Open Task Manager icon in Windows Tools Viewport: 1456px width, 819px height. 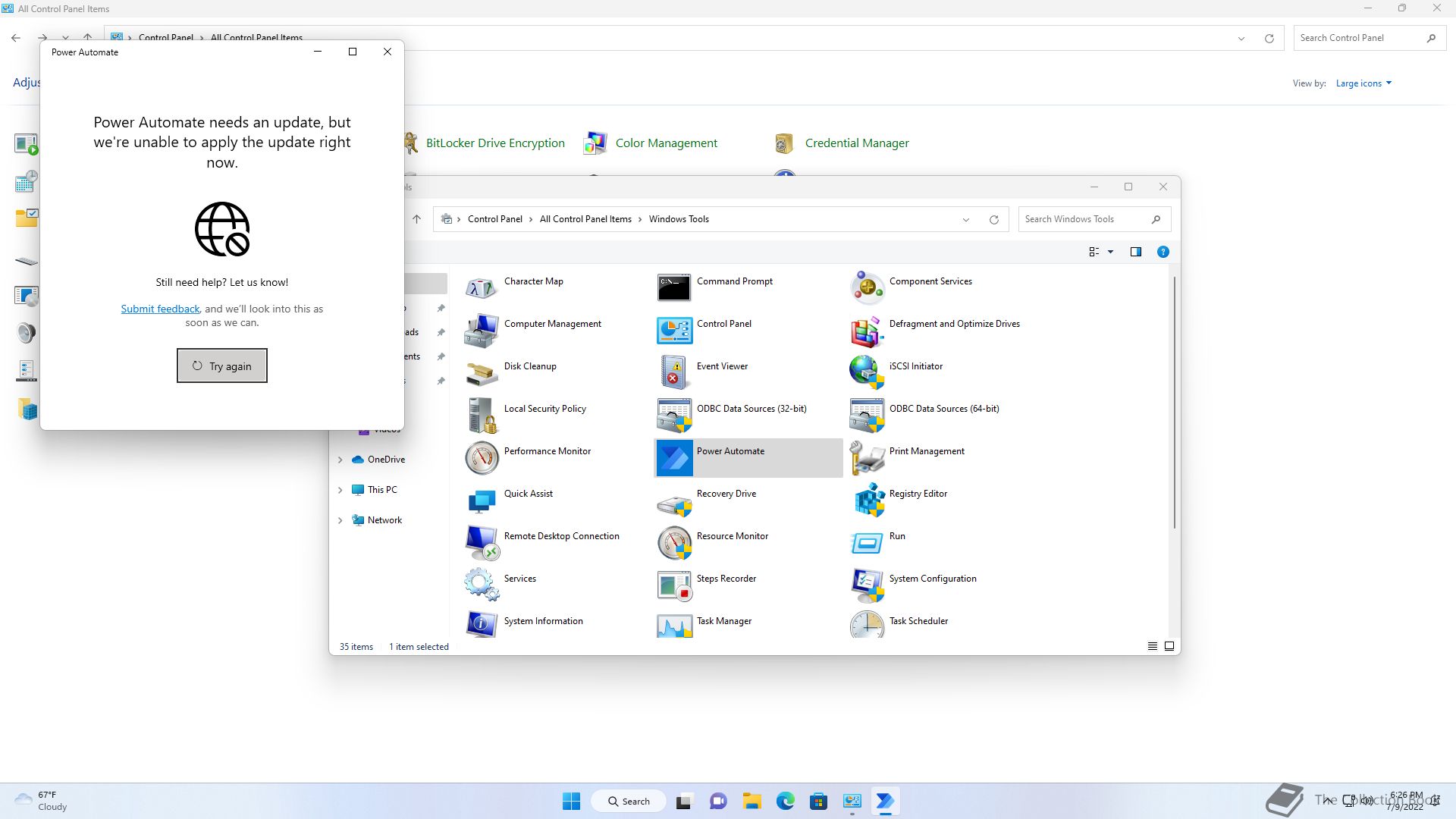(674, 624)
